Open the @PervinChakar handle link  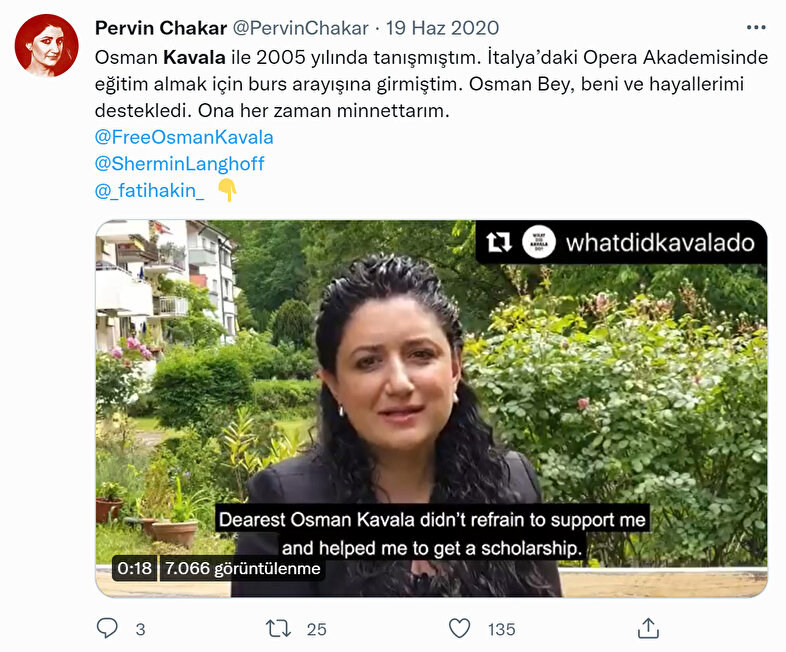coord(300,28)
